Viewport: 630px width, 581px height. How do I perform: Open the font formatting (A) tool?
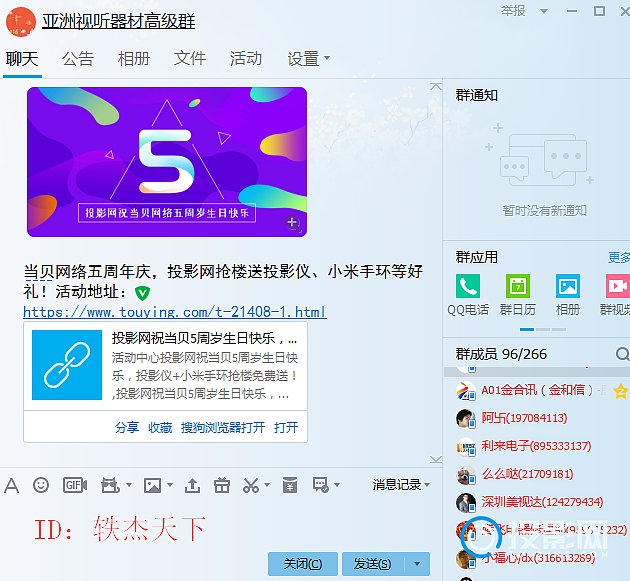click(x=12, y=485)
